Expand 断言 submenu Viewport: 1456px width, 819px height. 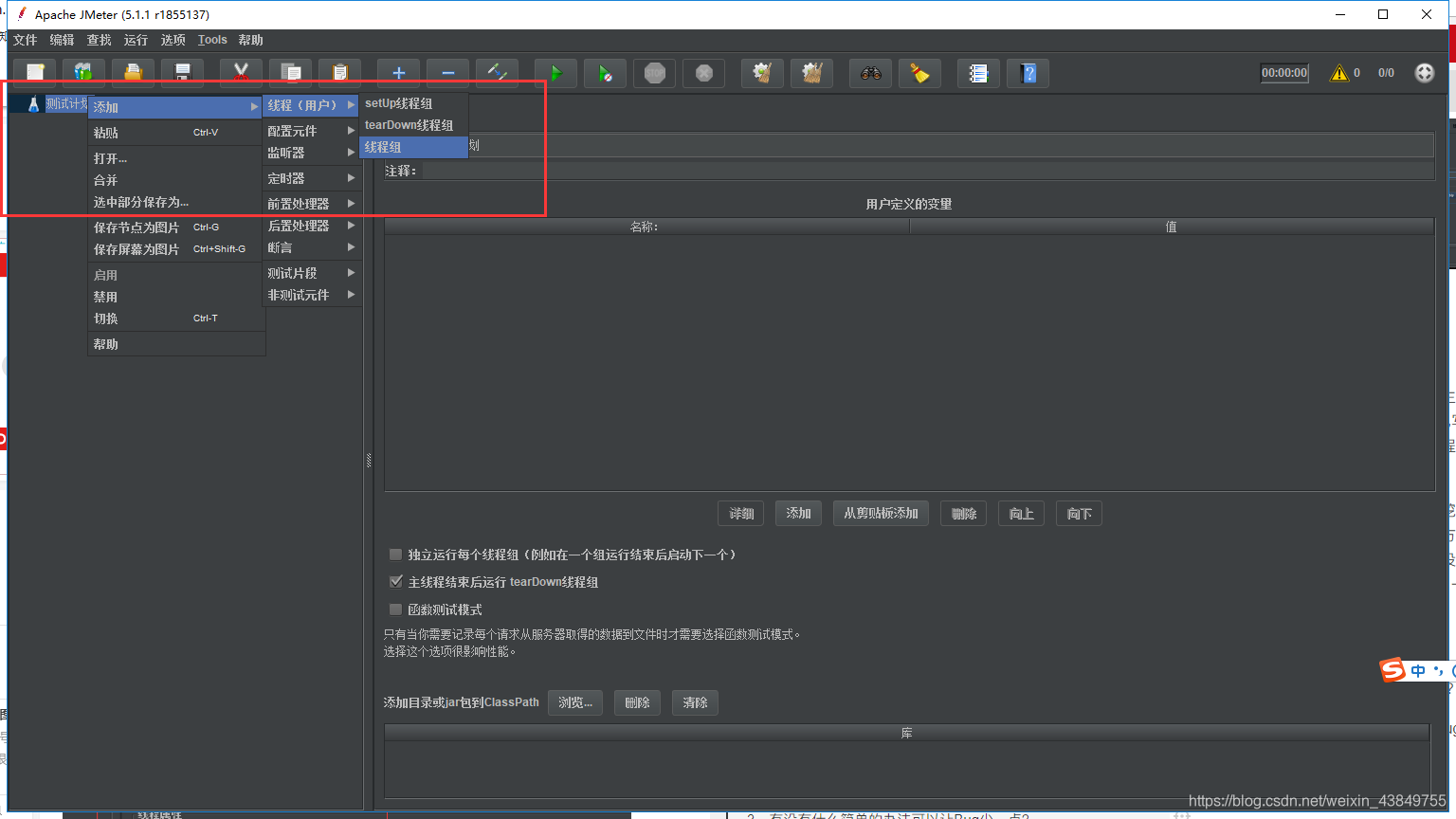coord(311,247)
